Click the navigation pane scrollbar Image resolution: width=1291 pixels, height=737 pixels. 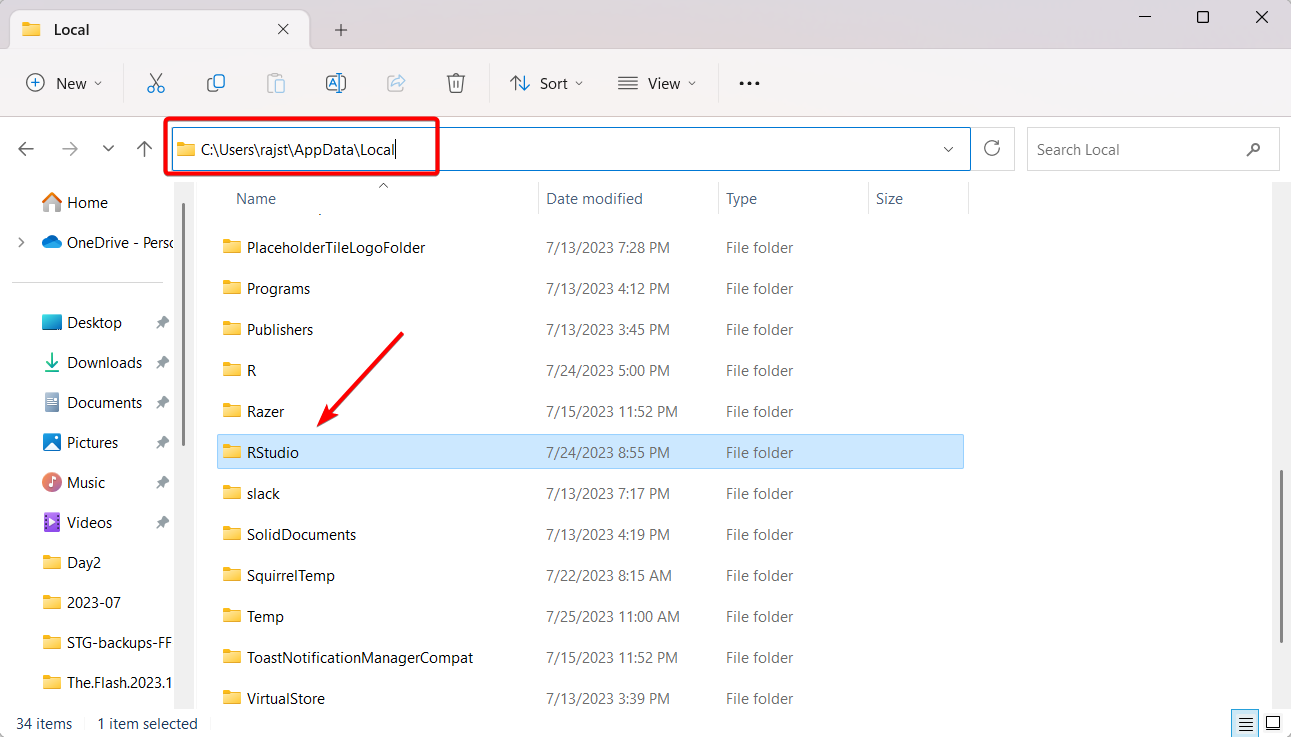click(183, 322)
